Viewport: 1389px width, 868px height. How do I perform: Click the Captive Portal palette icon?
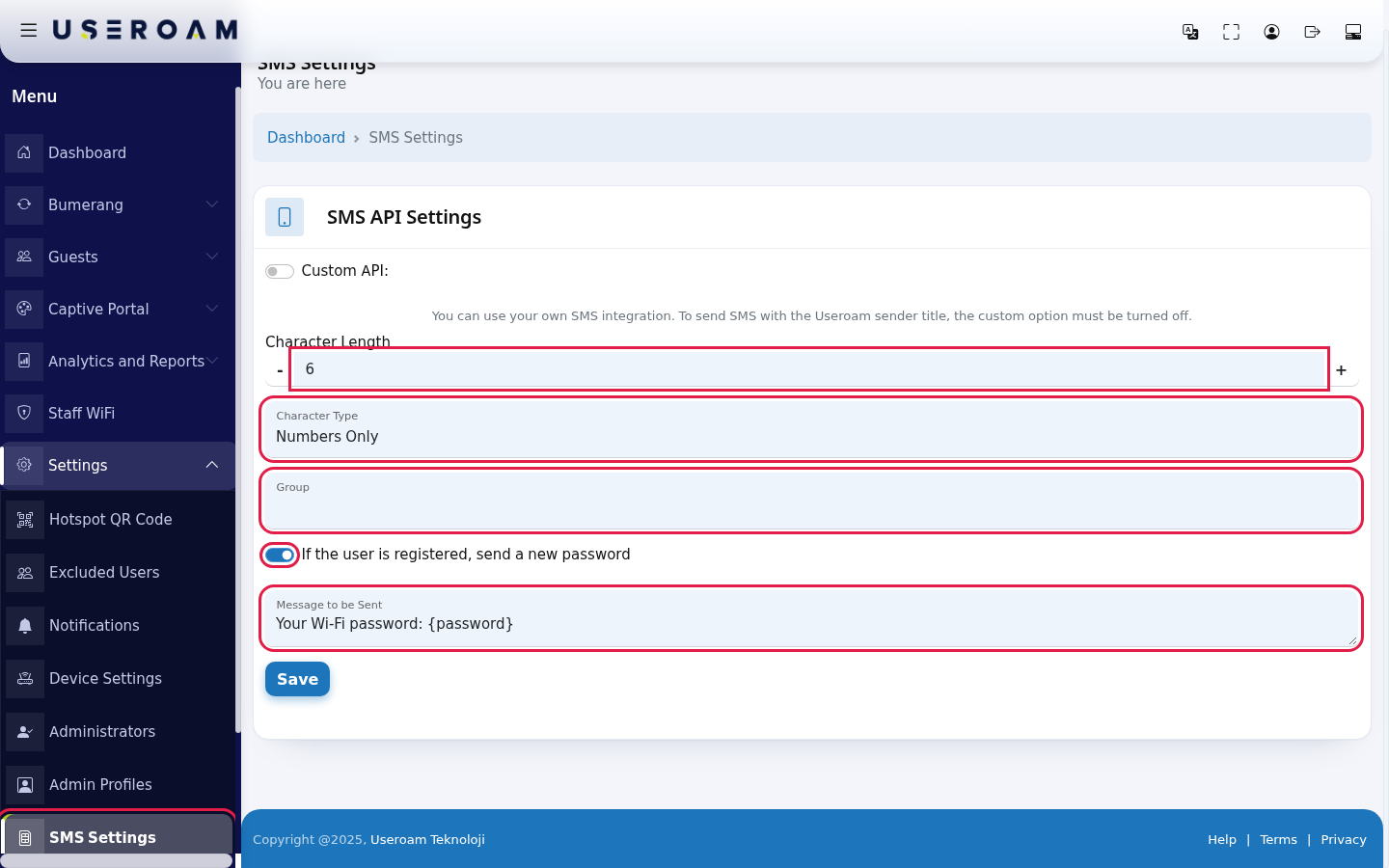(24, 309)
